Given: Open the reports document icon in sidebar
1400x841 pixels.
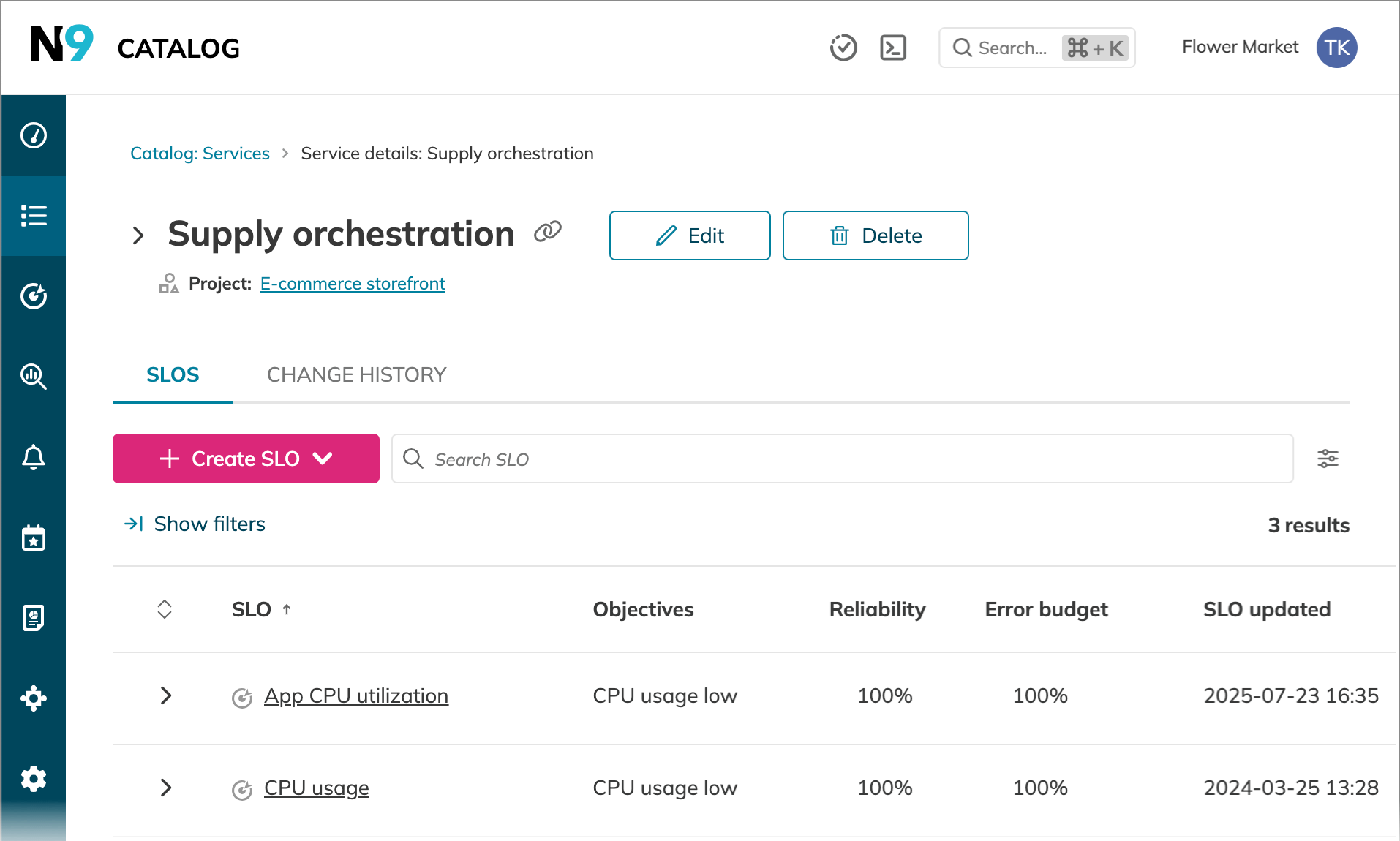Looking at the screenshot, I should point(34,618).
